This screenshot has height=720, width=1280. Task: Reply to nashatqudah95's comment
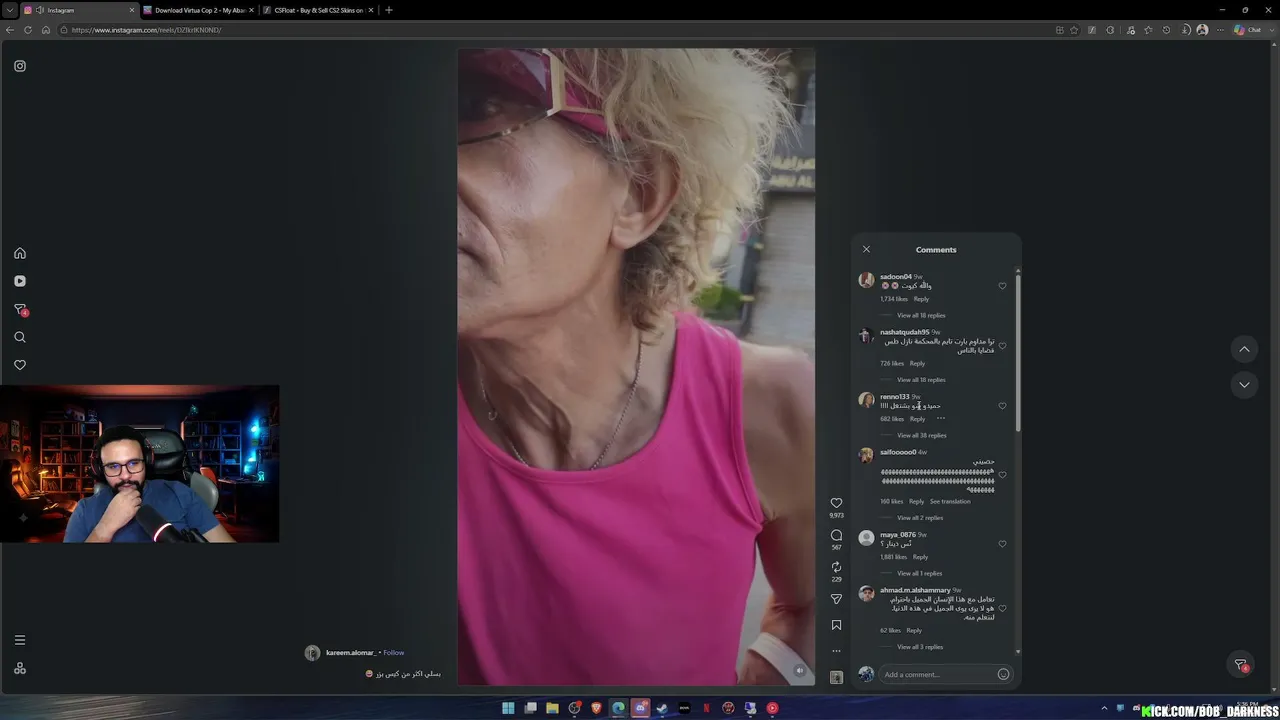[917, 363]
